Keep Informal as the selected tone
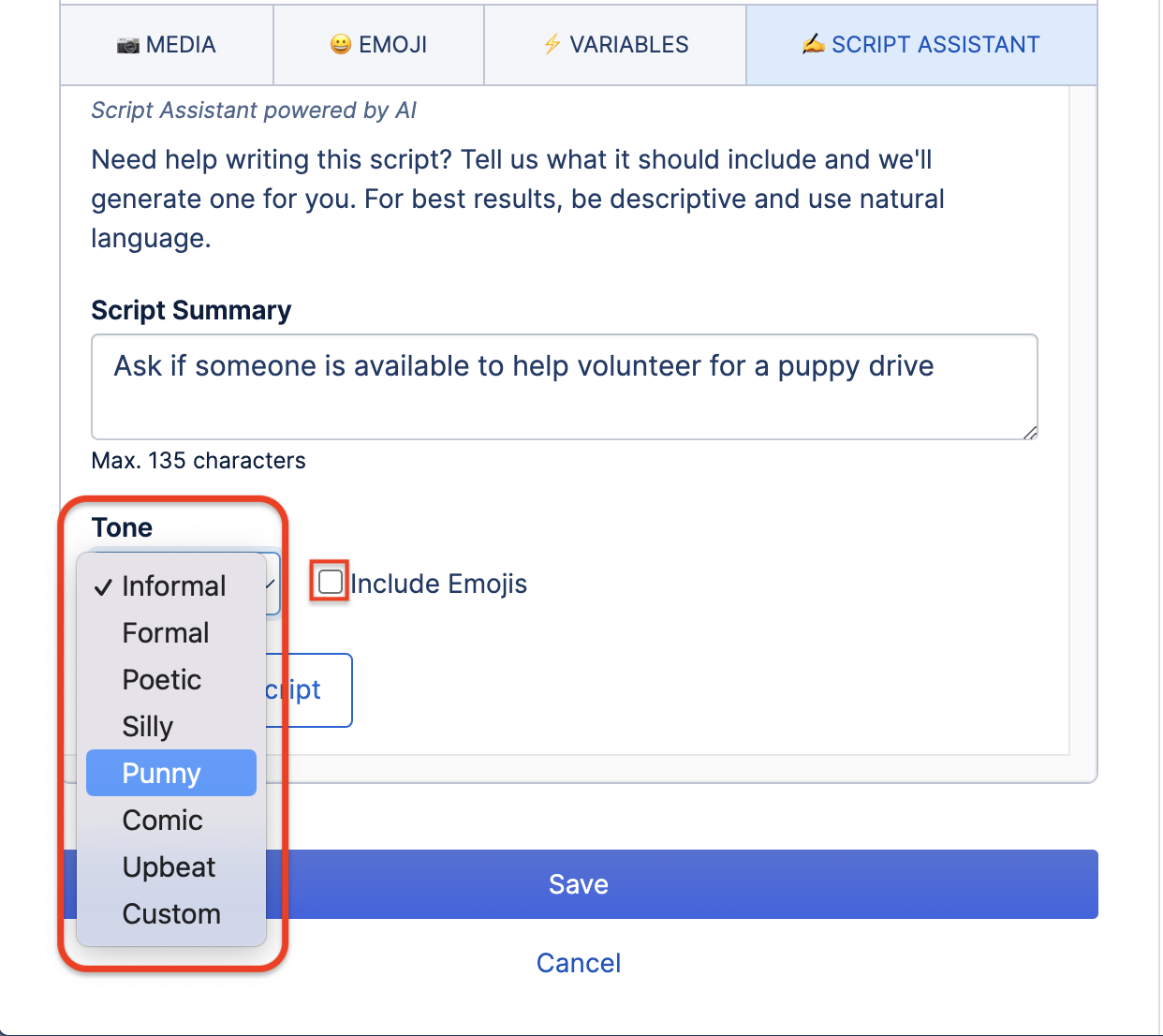1163x1036 pixels. click(x=173, y=585)
